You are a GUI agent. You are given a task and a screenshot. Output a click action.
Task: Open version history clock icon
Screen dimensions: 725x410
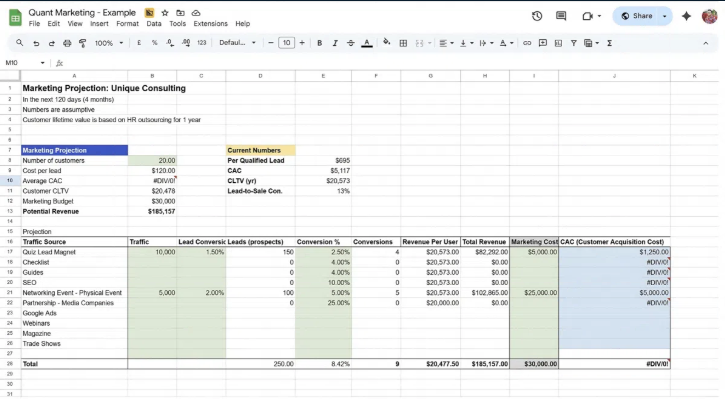click(537, 16)
